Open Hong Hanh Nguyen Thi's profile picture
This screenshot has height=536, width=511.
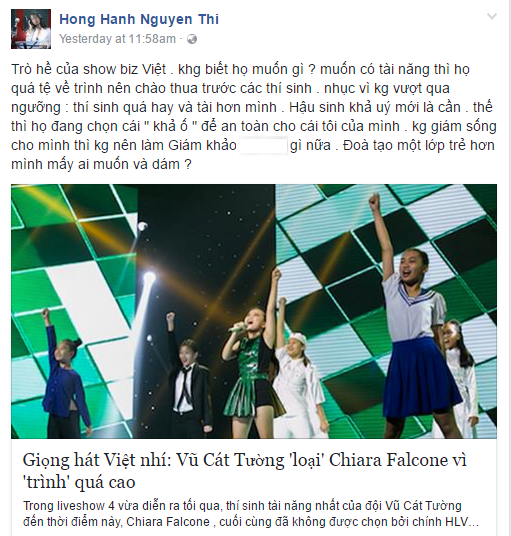tap(31, 29)
